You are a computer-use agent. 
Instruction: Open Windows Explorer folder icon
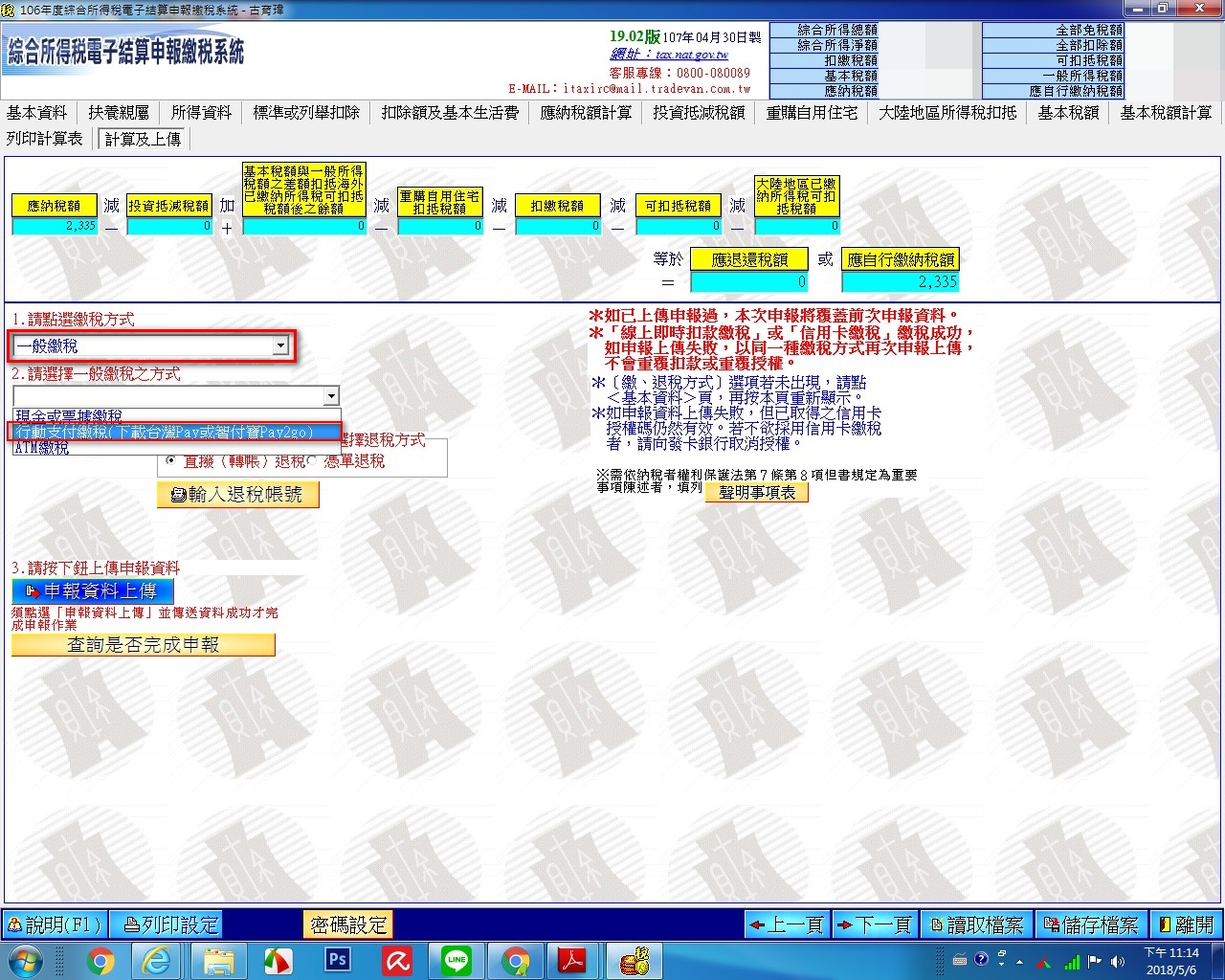(219, 959)
